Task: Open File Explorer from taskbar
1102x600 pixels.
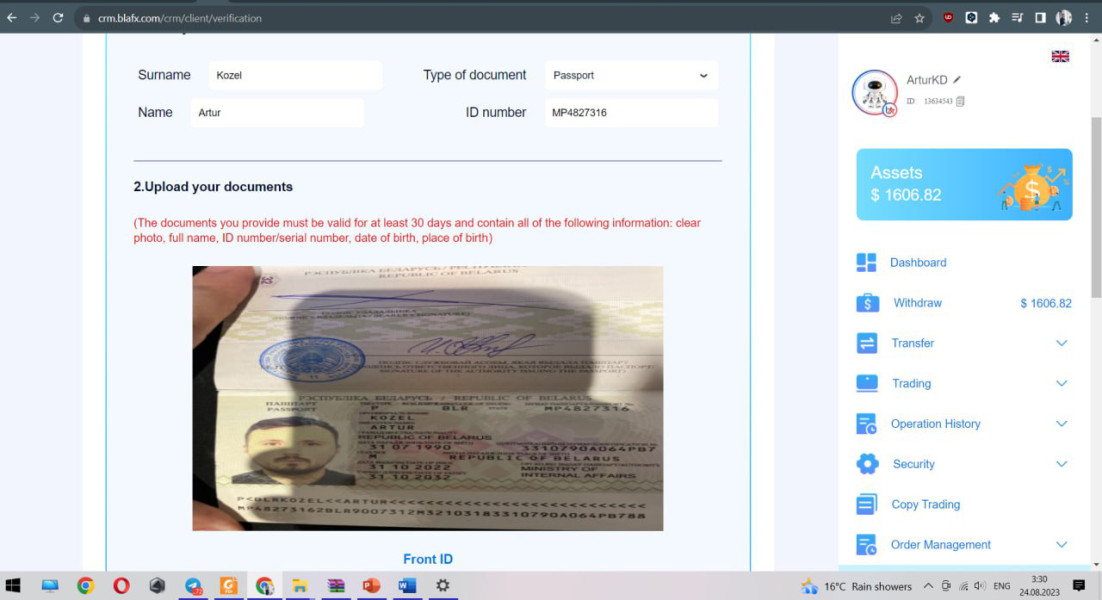Action: point(300,585)
